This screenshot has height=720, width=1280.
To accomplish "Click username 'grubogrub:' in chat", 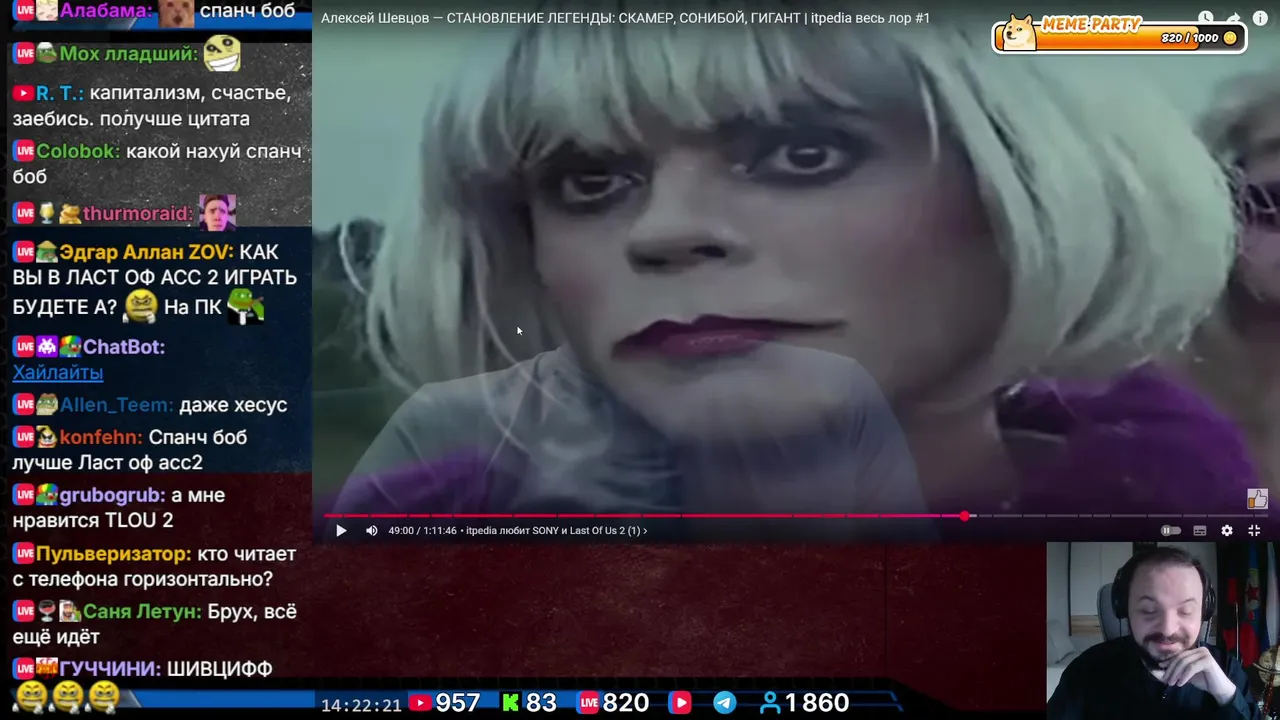I will coord(112,495).
